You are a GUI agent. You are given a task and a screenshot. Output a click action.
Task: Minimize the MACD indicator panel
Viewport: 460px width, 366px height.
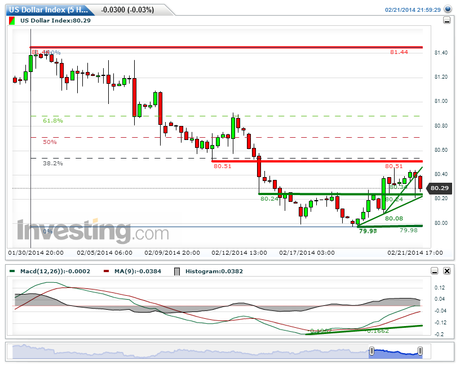point(435,271)
